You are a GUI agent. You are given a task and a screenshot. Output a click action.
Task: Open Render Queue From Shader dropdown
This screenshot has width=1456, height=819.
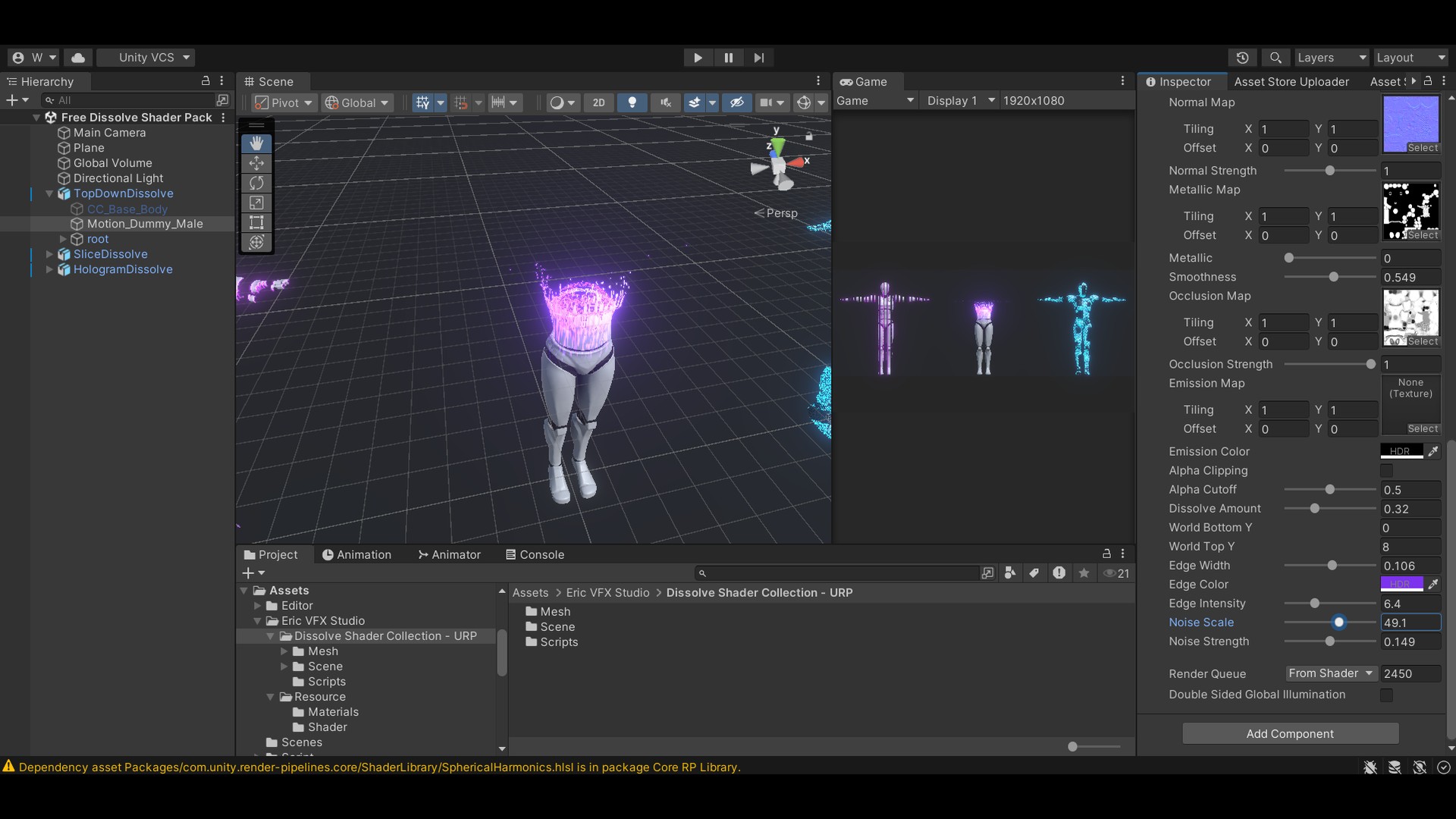(1331, 673)
